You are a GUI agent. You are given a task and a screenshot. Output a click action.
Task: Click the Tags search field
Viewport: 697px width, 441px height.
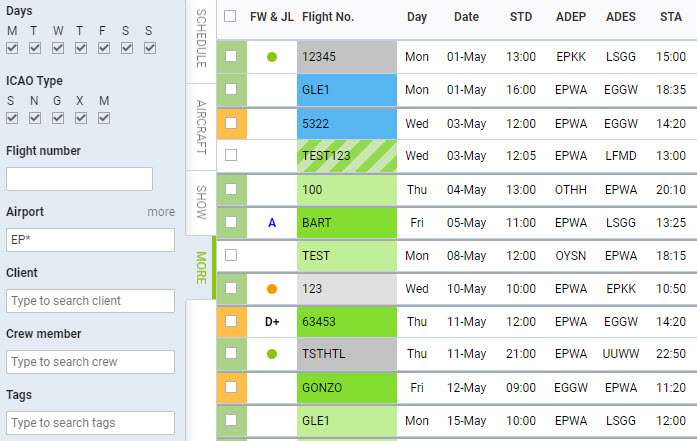pyautogui.click(x=90, y=423)
